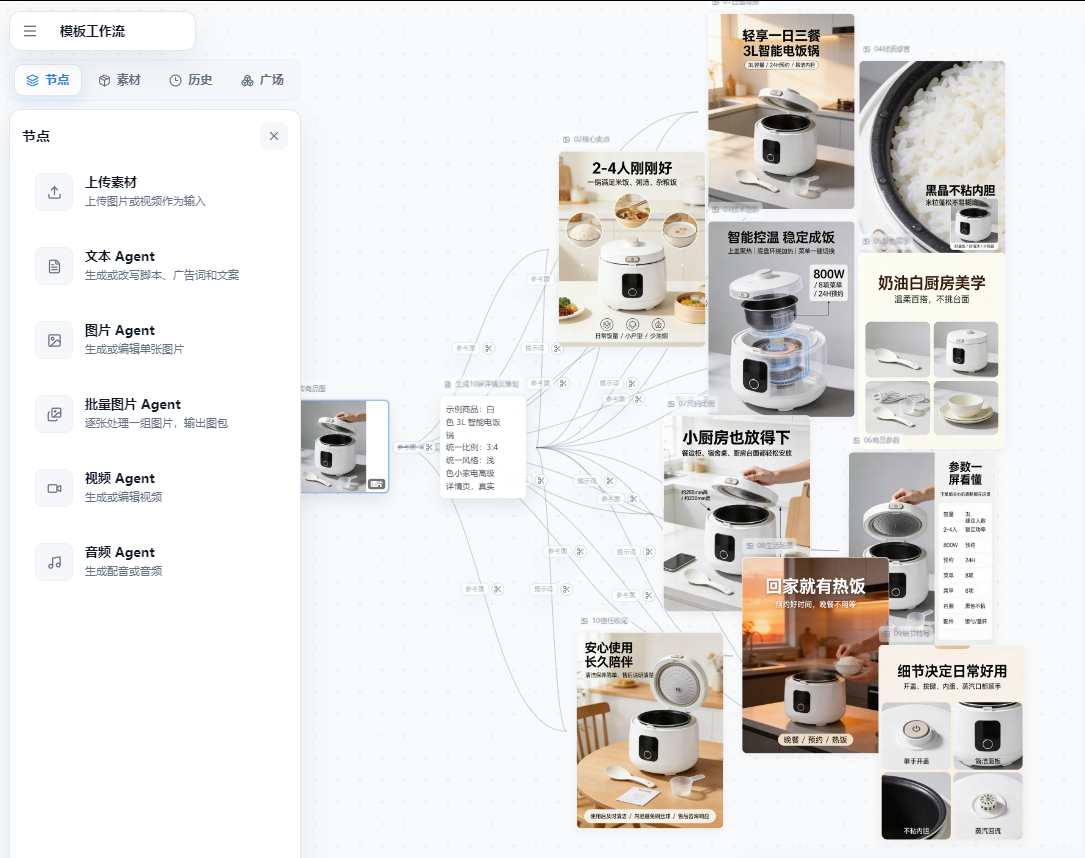This screenshot has height=858, width=1085.
Task: Open the hamburger menu beside 模板工作流
Action: [x=30, y=31]
